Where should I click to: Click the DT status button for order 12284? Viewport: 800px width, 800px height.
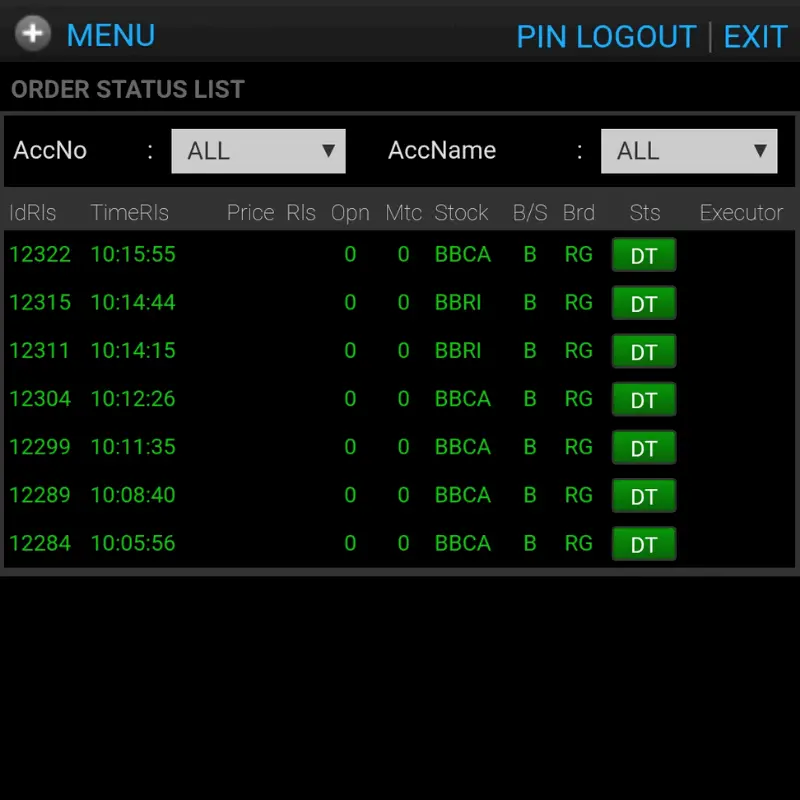[x=644, y=544]
